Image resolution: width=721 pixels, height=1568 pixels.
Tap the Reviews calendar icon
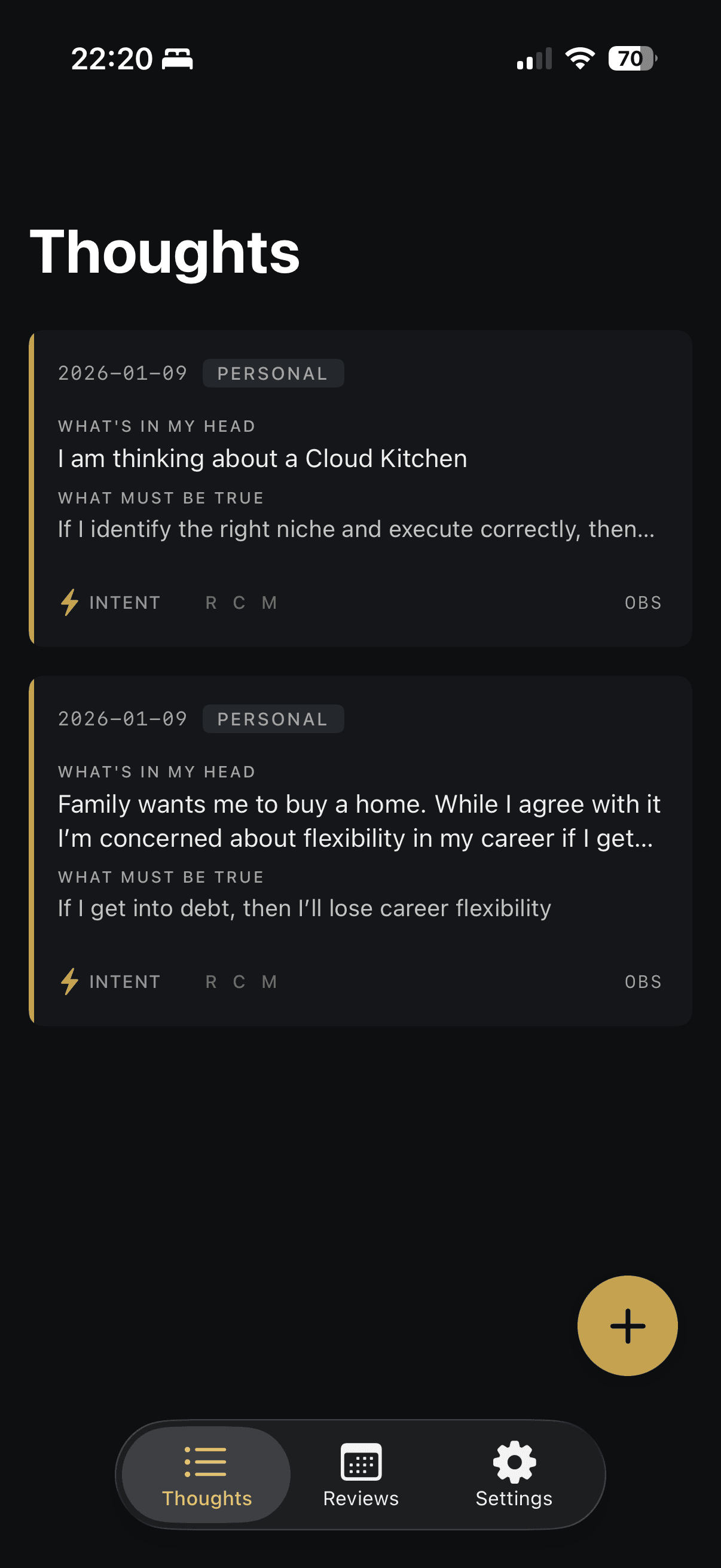[361, 1462]
